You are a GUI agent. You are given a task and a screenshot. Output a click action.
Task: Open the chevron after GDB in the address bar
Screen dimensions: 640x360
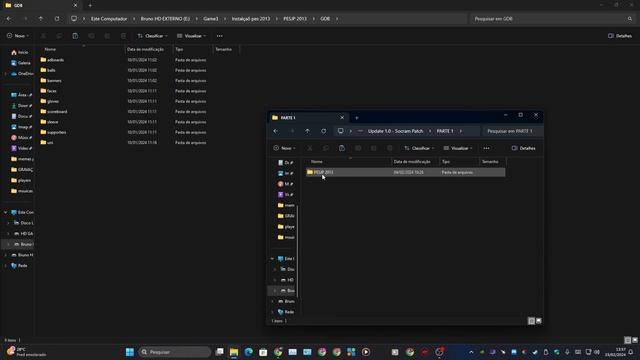point(337,19)
